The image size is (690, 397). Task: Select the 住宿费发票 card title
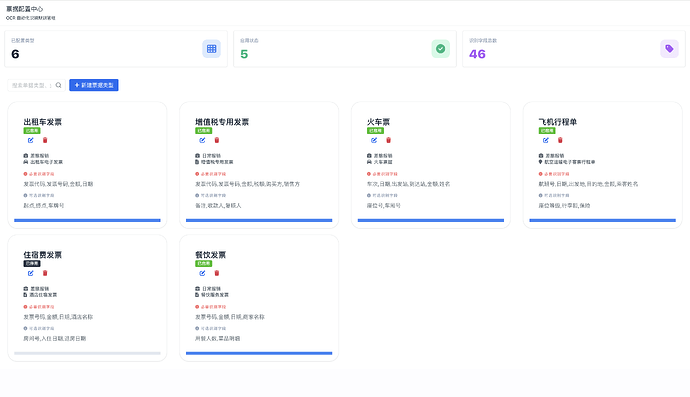[x=43, y=255]
